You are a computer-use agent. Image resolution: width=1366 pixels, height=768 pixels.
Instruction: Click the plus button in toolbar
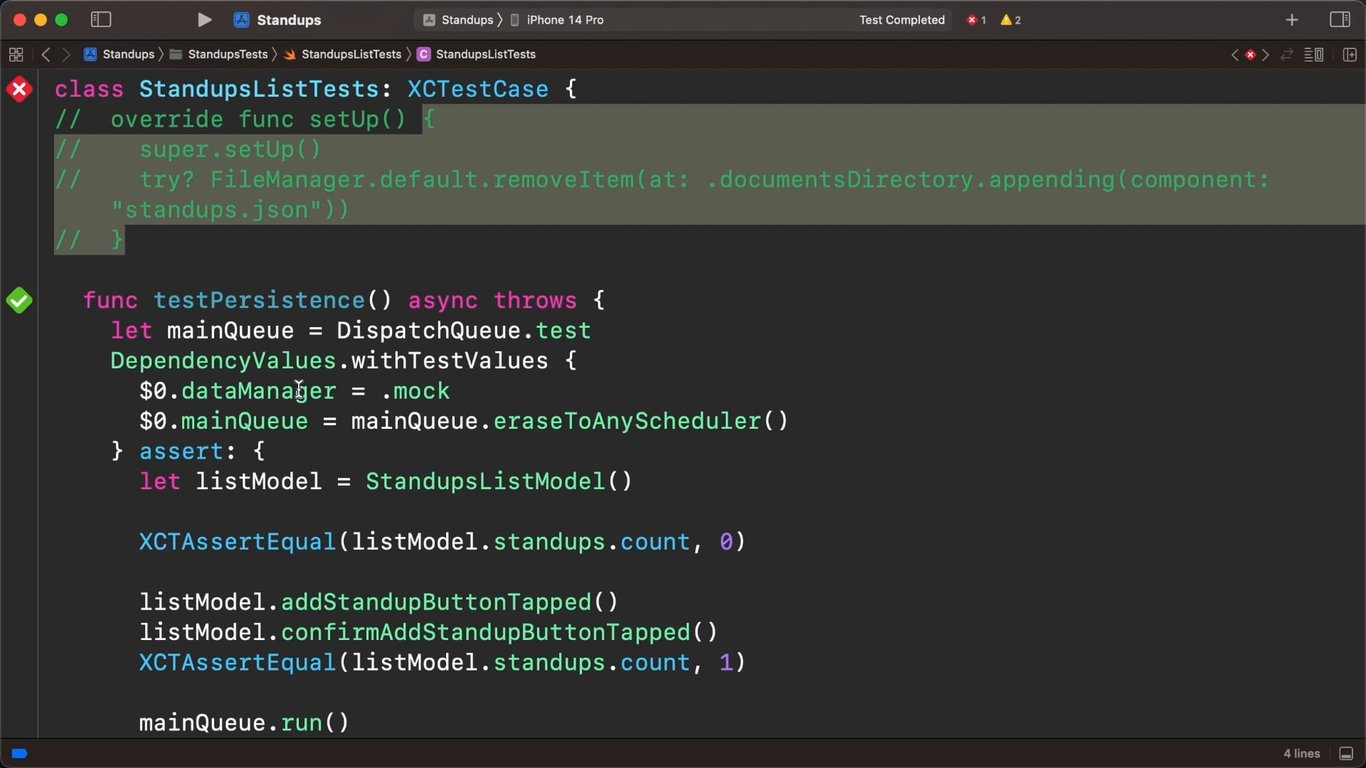click(x=1292, y=20)
